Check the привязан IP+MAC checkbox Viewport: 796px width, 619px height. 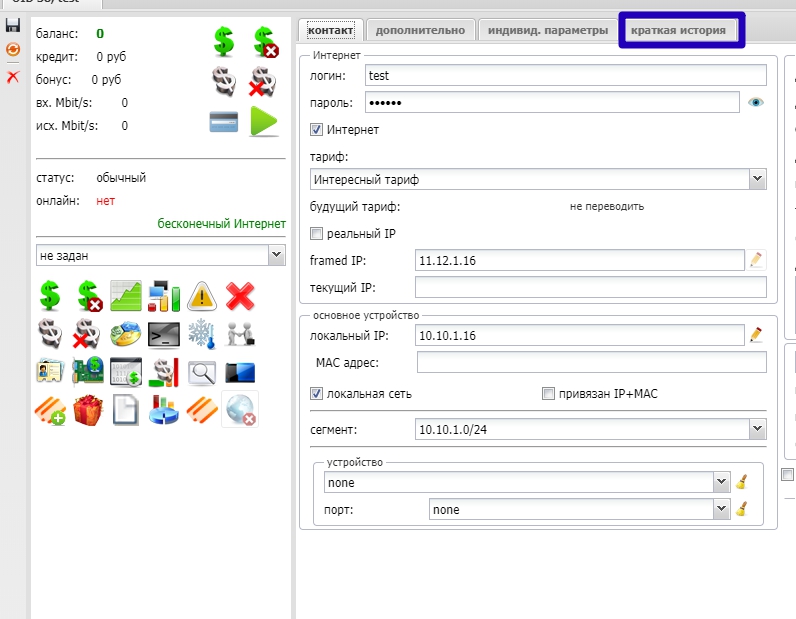(548, 394)
